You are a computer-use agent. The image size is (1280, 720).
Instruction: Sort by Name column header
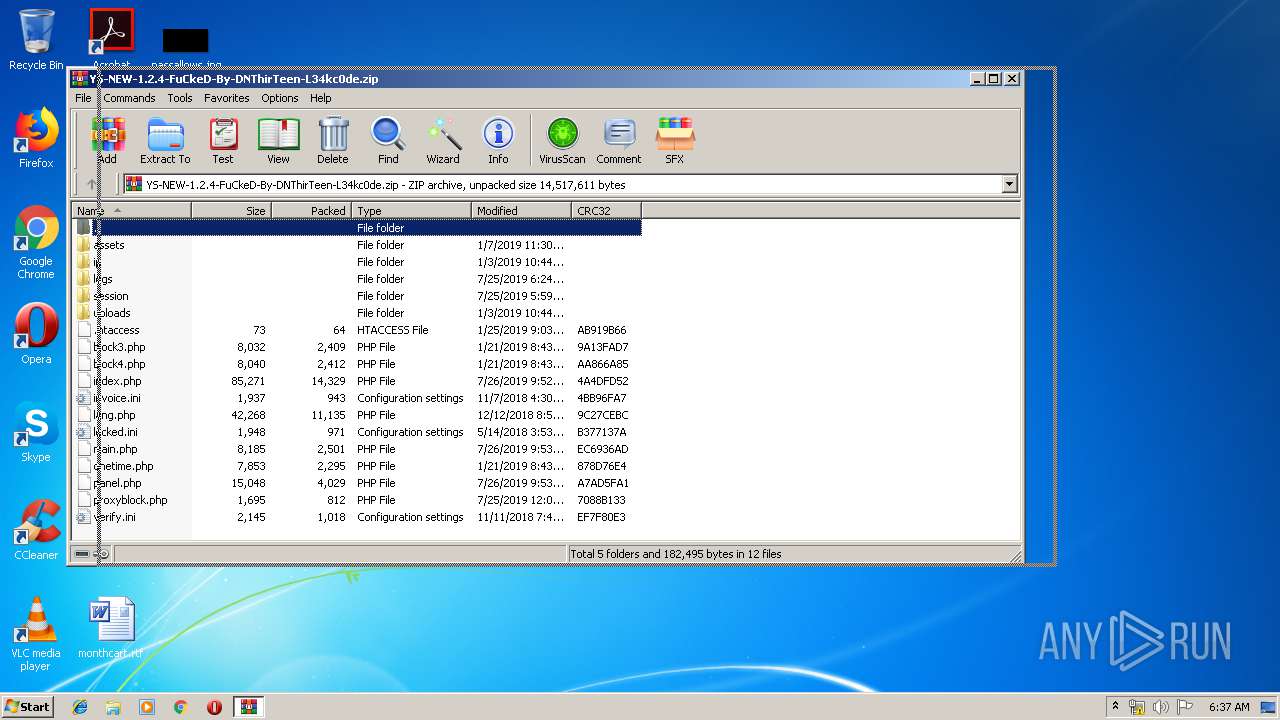(x=131, y=211)
